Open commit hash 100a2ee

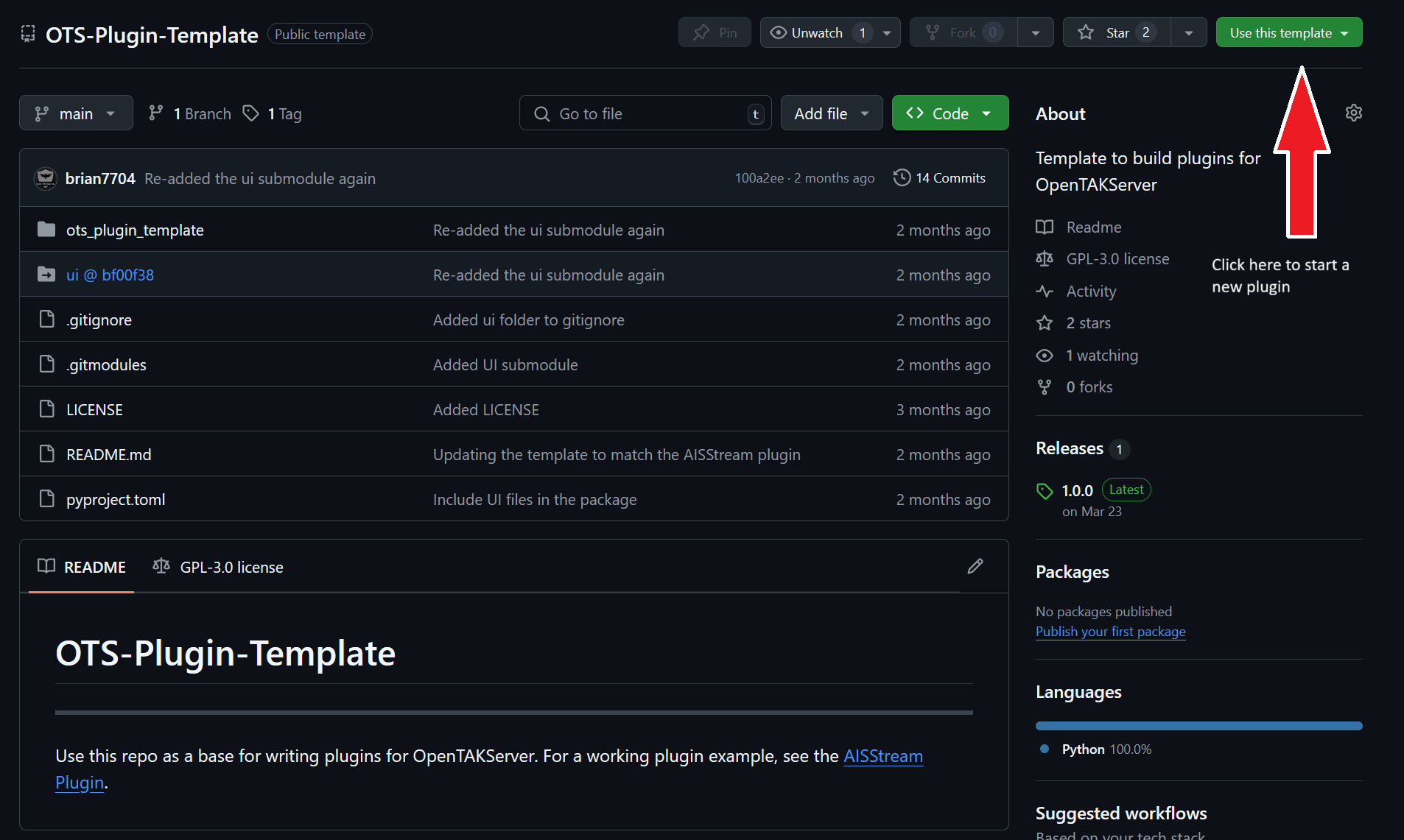759,178
